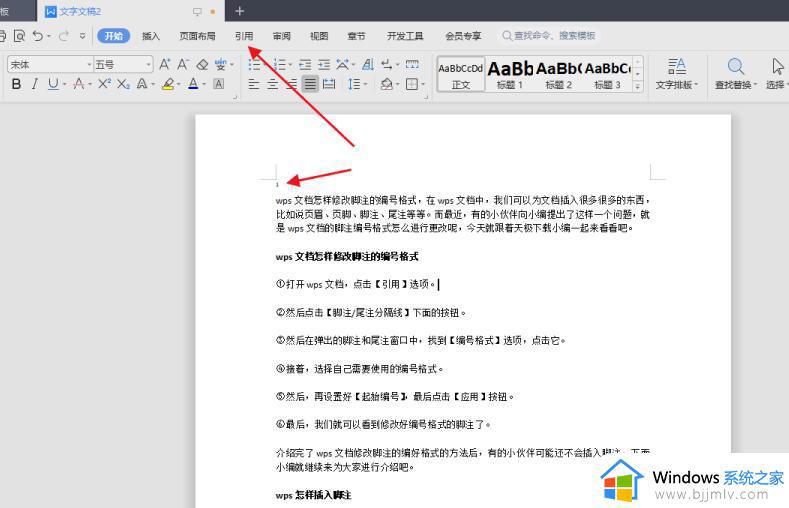Toggle superscript formatting
The image size is (789, 508).
point(104,83)
